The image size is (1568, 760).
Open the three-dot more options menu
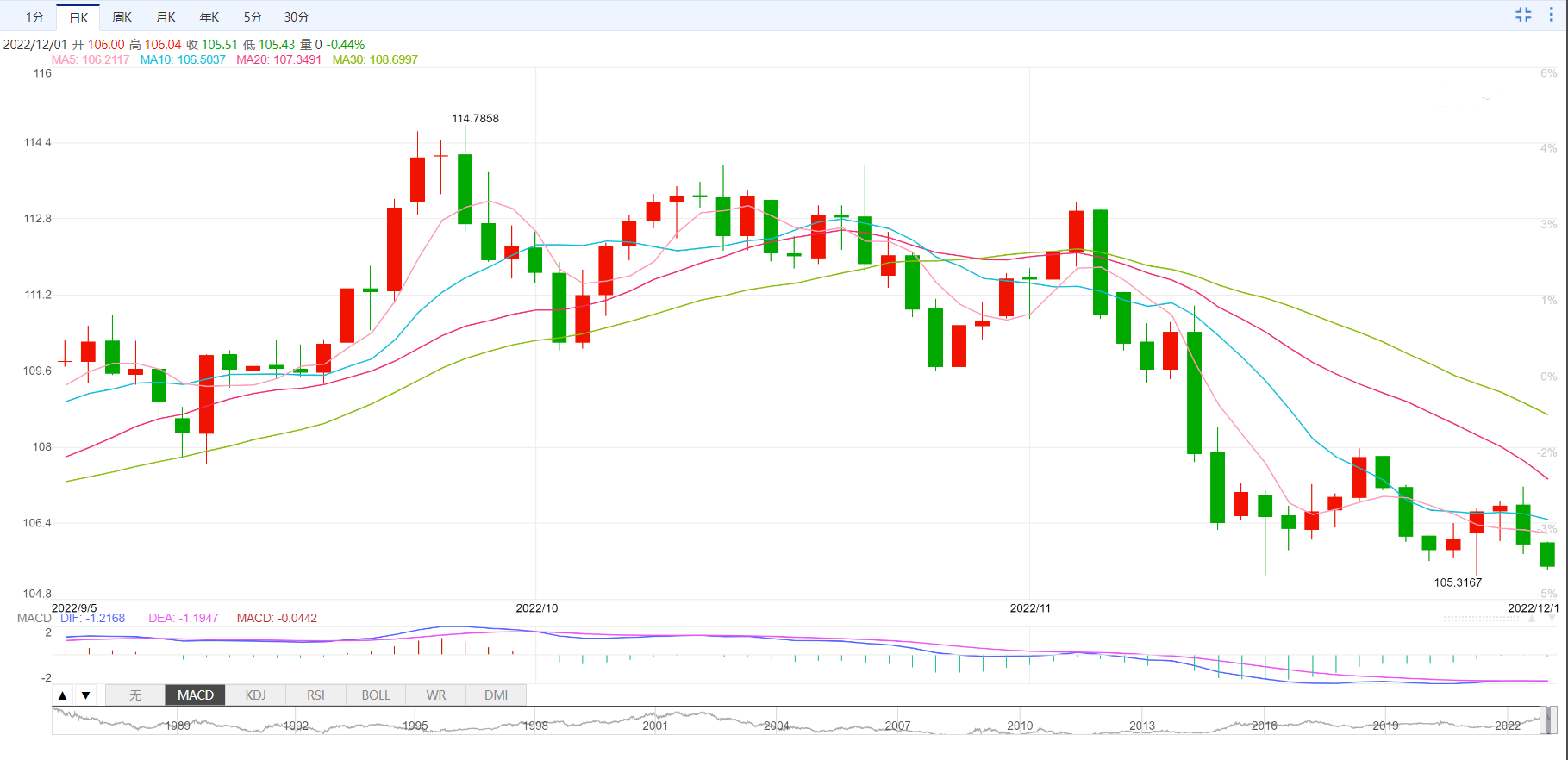click(1552, 15)
